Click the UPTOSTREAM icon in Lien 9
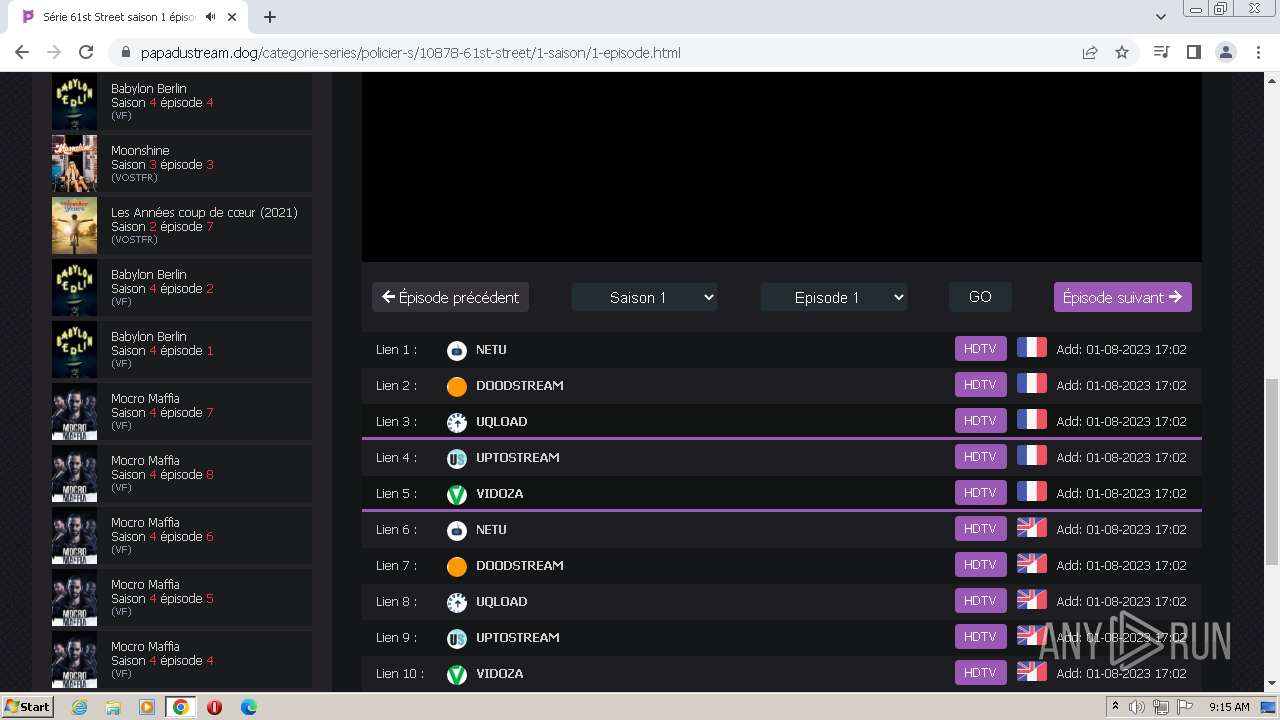The image size is (1280, 720). pos(457,638)
